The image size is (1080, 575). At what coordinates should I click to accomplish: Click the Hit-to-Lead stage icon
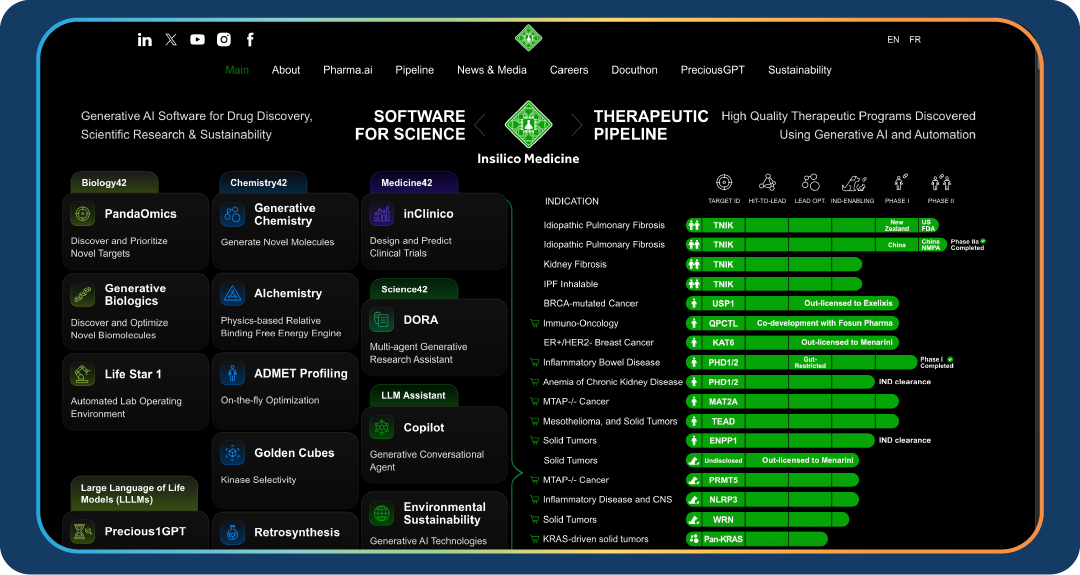point(767,182)
